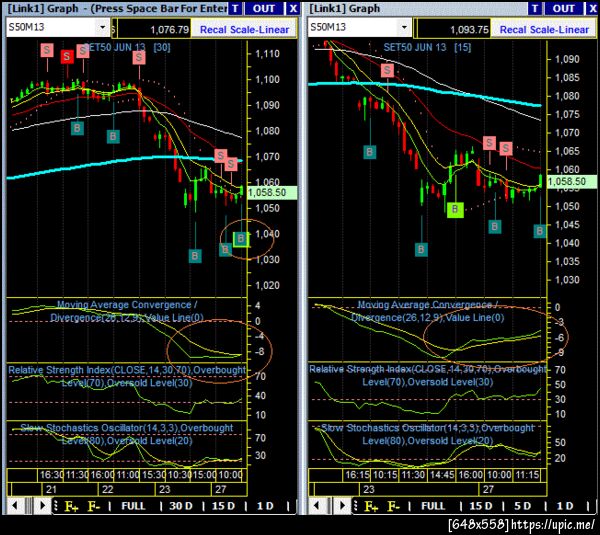600x535 pixels.
Task: Click the F+ zoom icon in left graph
Action: click(72, 506)
